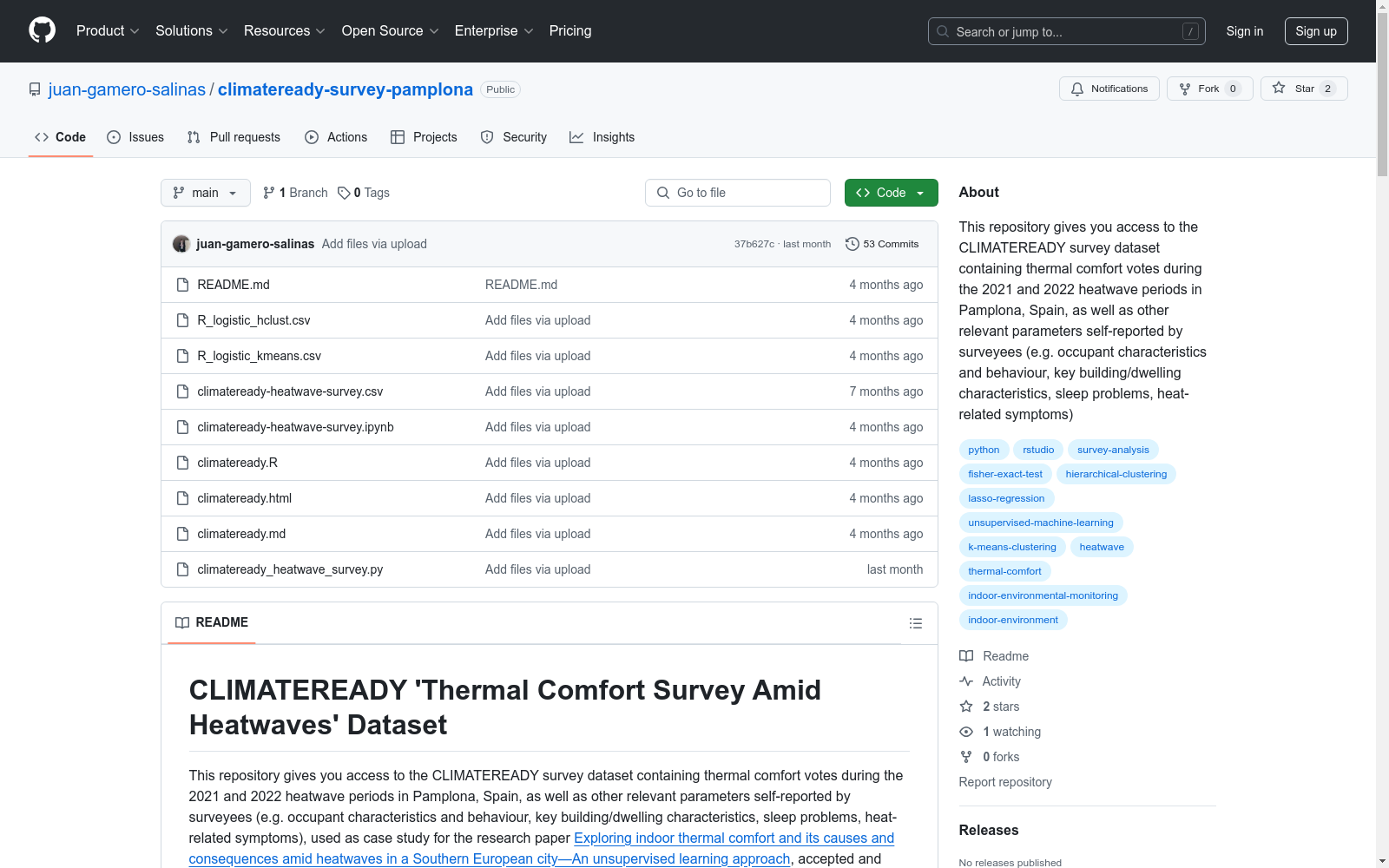Click file icon next to climateready_heatwave_survey.py
This screenshot has width=1389, height=868.
182,569
